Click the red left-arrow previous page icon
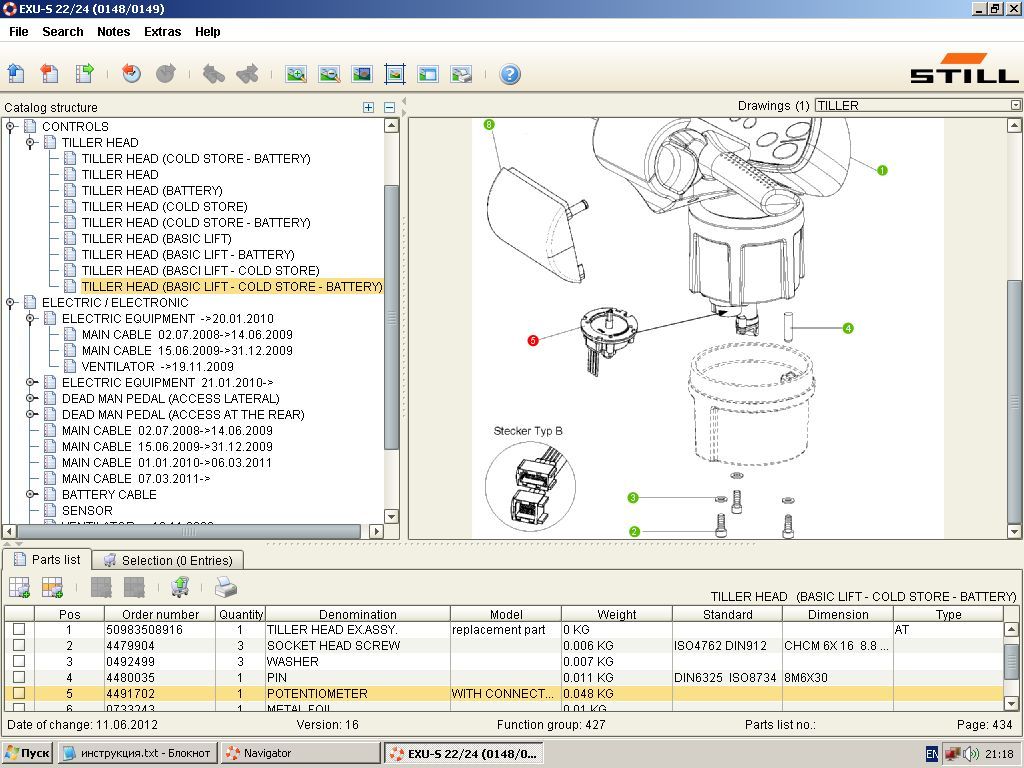The image size is (1024, 768). 50,73
